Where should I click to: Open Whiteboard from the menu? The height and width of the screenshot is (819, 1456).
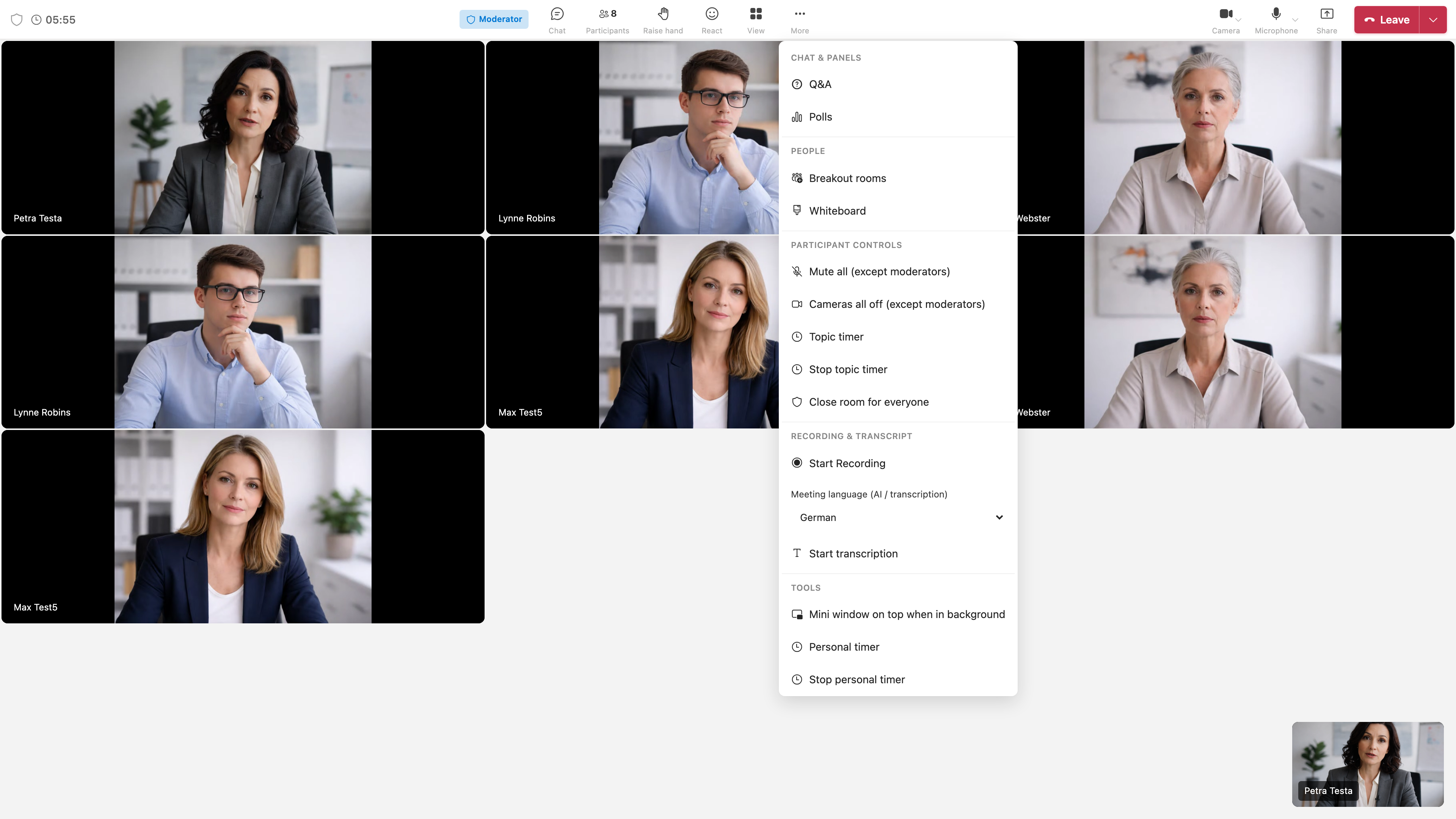[897, 211]
